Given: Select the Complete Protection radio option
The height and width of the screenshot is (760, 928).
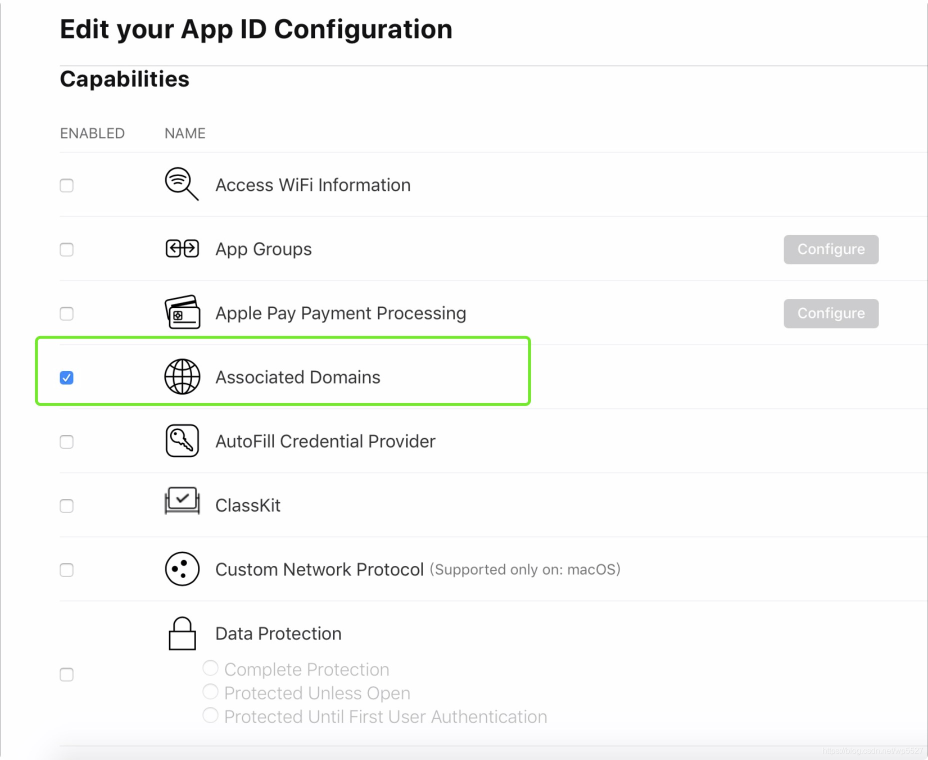Looking at the screenshot, I should pos(210,668).
